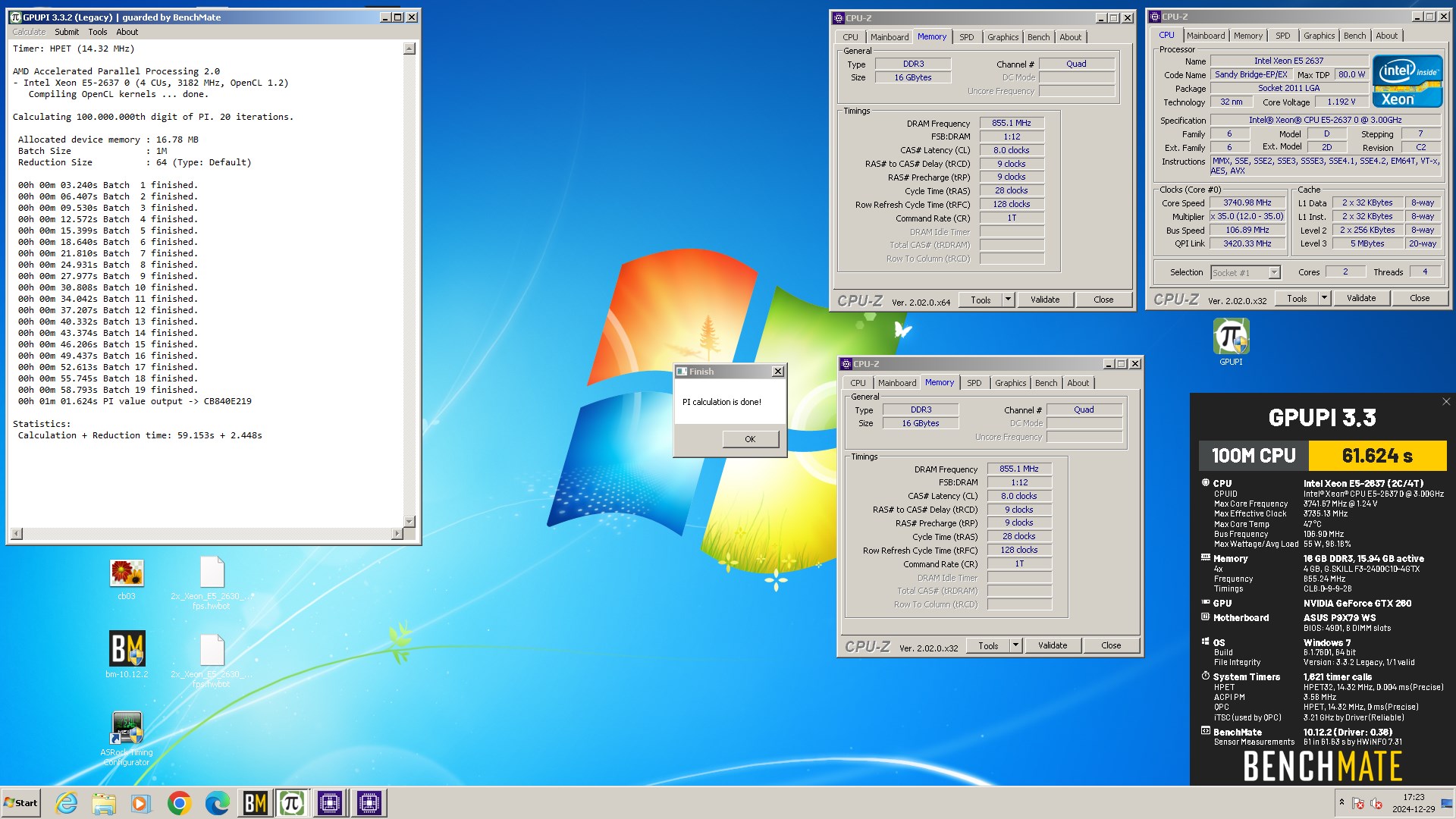Switch to SPD tab in top-middle CPU-Z
This screenshot has width=1456, height=819.
point(967,37)
